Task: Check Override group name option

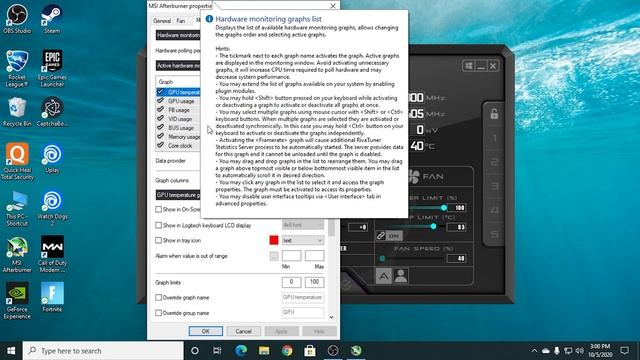Action: click(158, 313)
